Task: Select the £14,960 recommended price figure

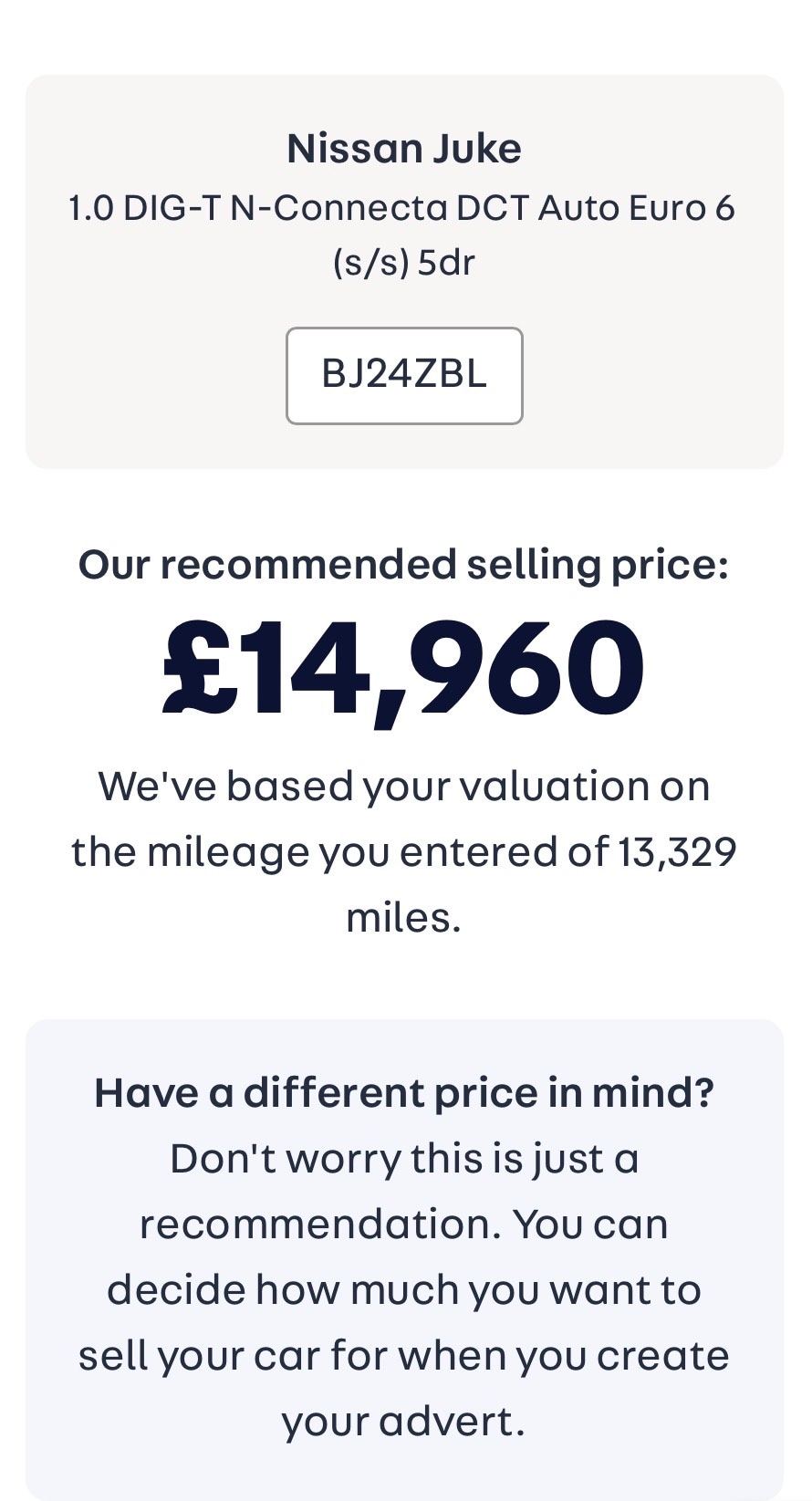Action: pyautogui.click(x=404, y=669)
